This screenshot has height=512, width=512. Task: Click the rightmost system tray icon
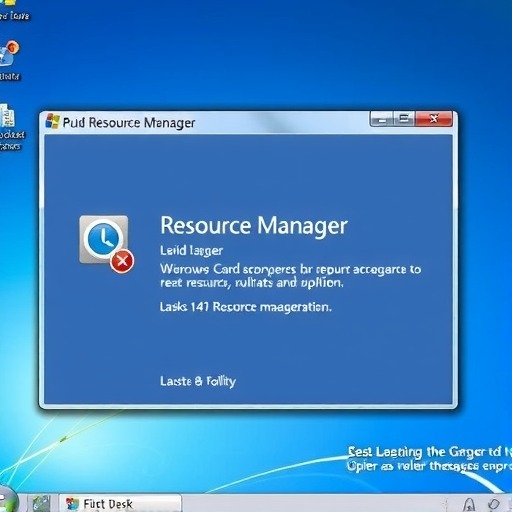[493, 504]
